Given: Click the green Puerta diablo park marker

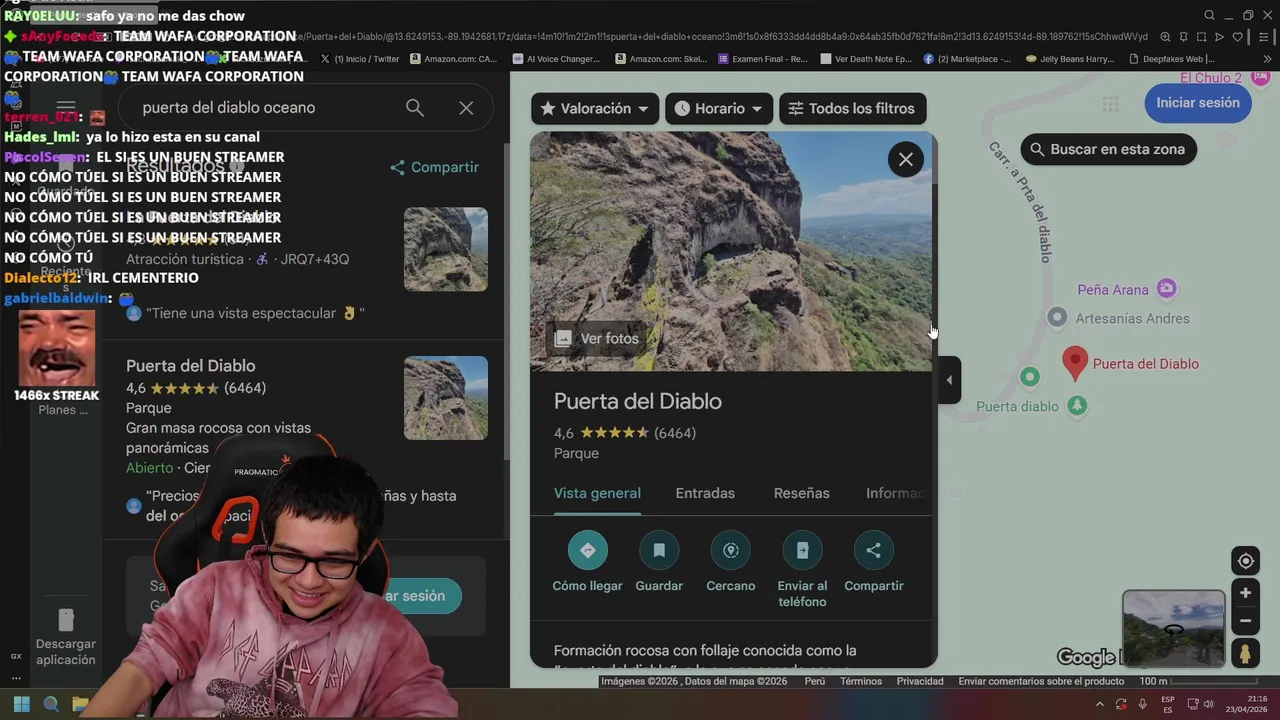Looking at the screenshot, I should [x=1077, y=406].
